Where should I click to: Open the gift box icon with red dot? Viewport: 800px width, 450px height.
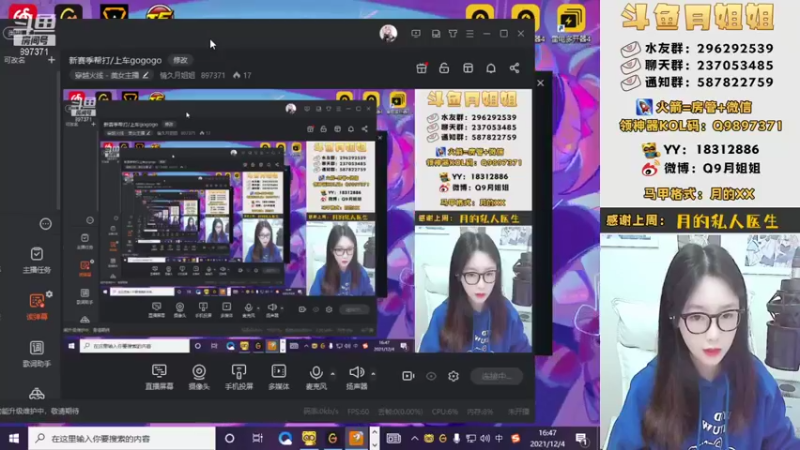point(421,68)
